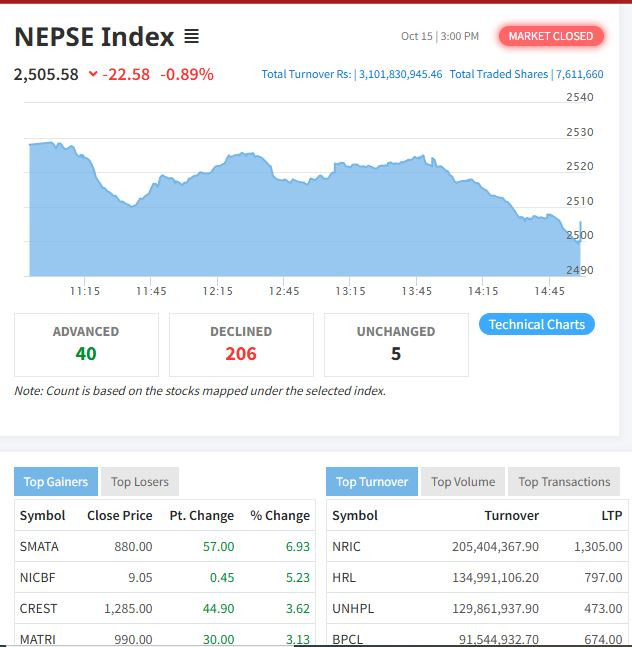Image resolution: width=632 pixels, height=647 pixels.
Task: Open NRIC in turnover table
Action: click(x=345, y=546)
